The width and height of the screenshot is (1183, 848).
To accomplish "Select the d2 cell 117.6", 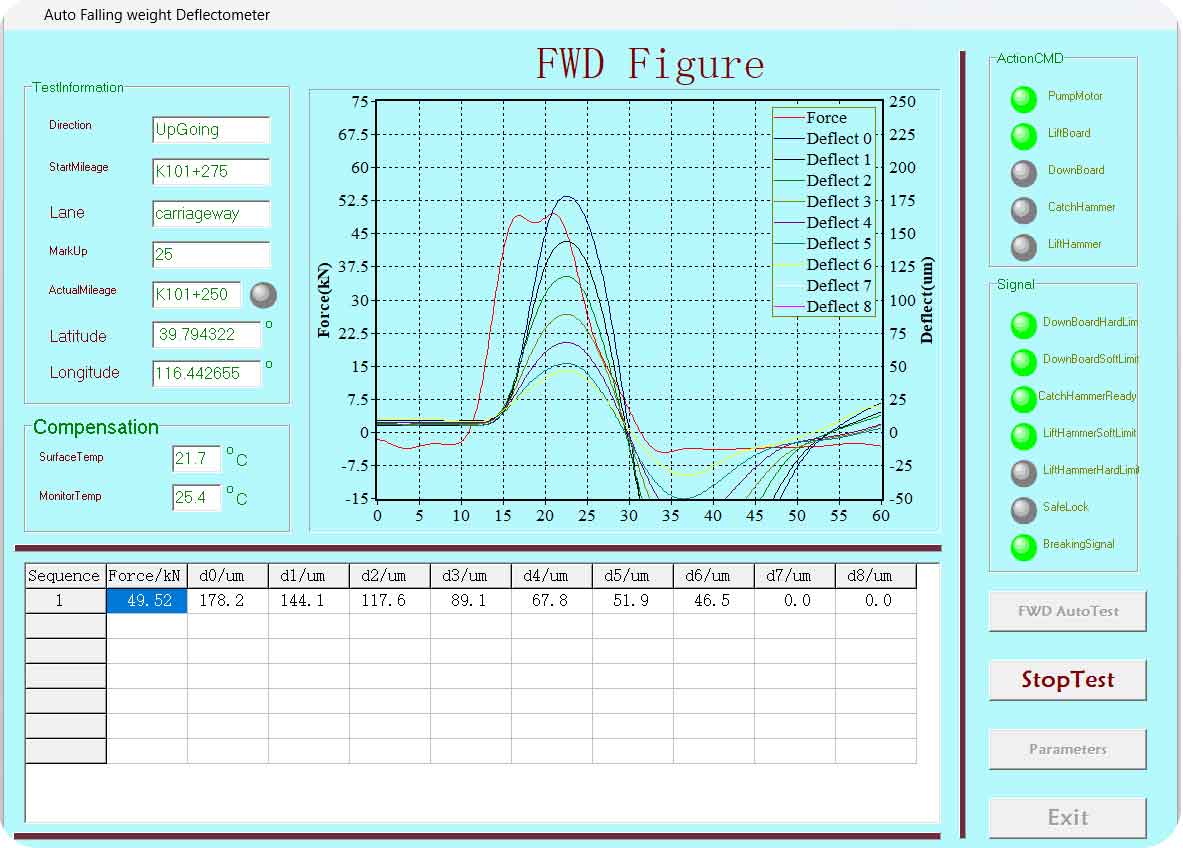I will [389, 601].
